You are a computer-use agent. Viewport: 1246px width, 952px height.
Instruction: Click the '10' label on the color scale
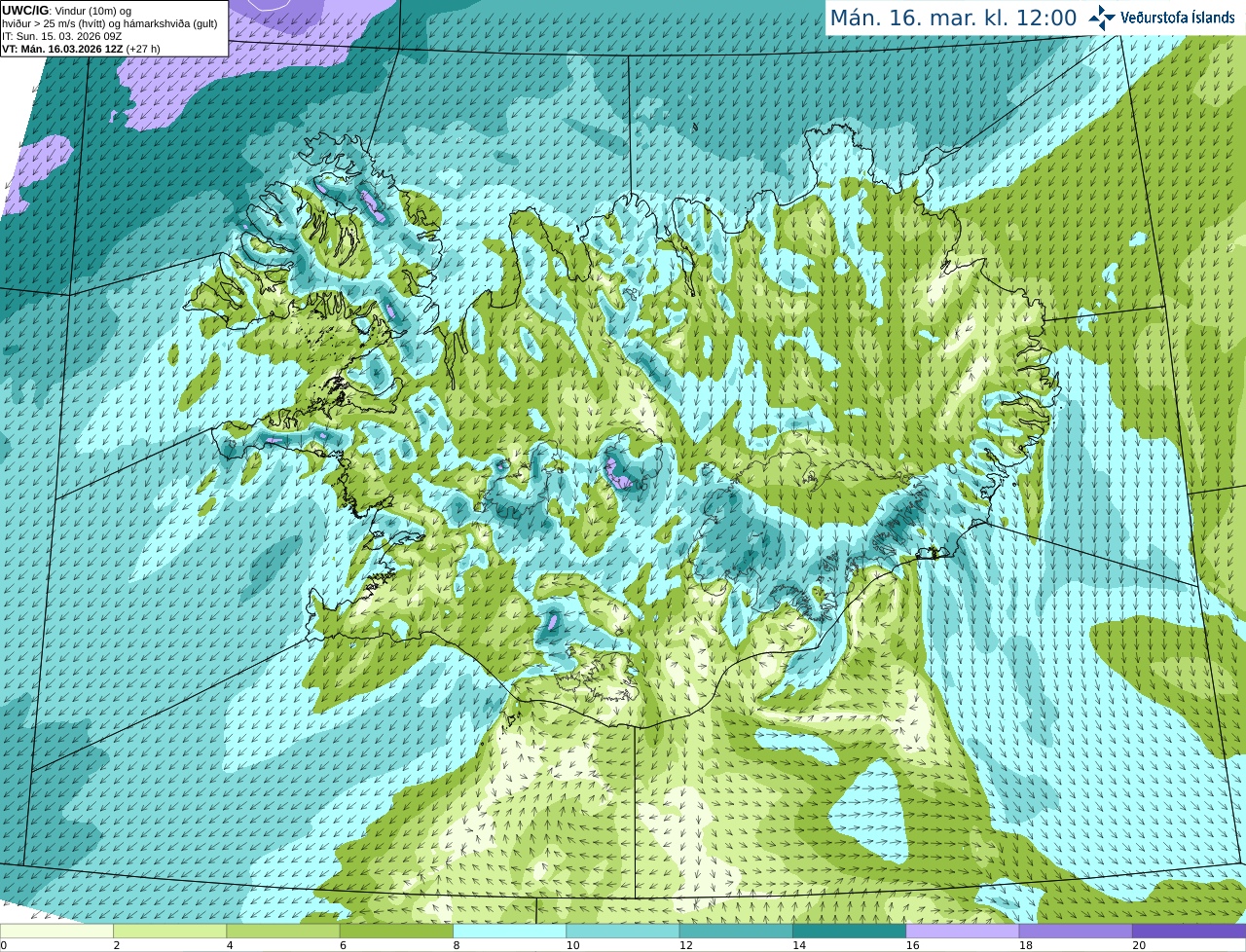[x=572, y=945]
